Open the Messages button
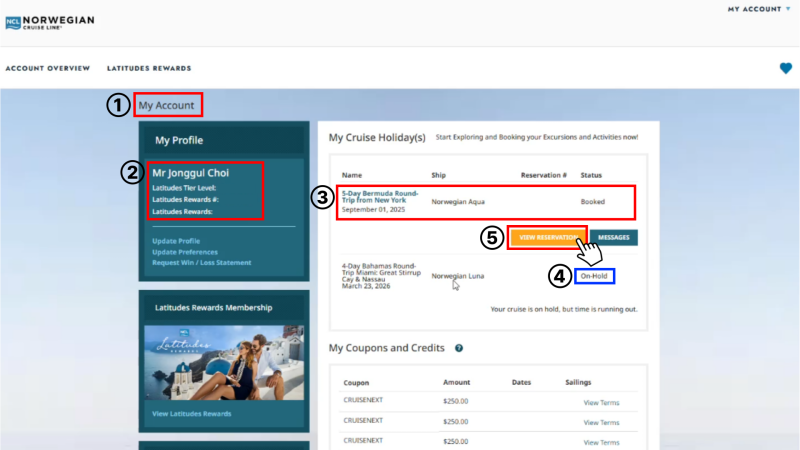Screen dimensions: 800x450 pyautogui.click(x=613, y=237)
